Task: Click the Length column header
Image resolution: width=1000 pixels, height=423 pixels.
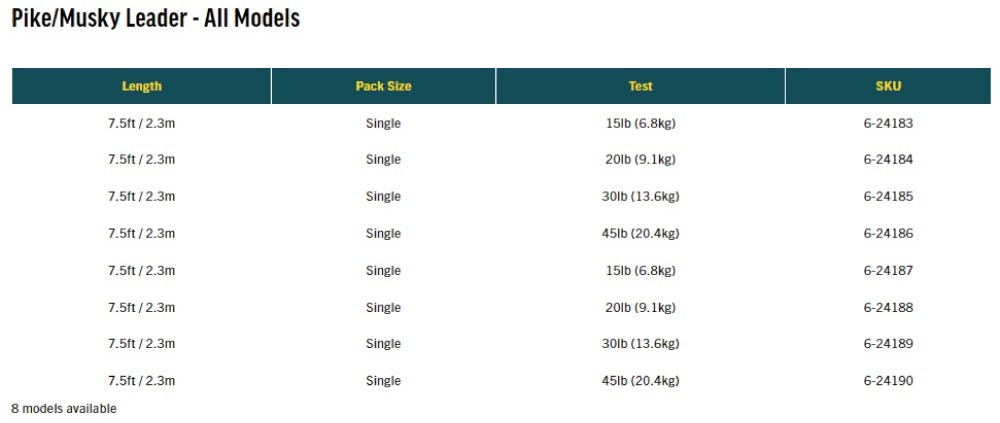Action: pos(142,86)
